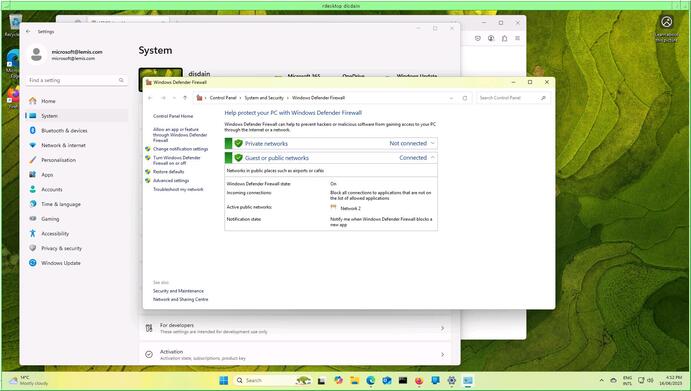This screenshot has height=391, width=691.
Task: Open Gaming in Settings sidebar
Action: [x=76, y=219]
